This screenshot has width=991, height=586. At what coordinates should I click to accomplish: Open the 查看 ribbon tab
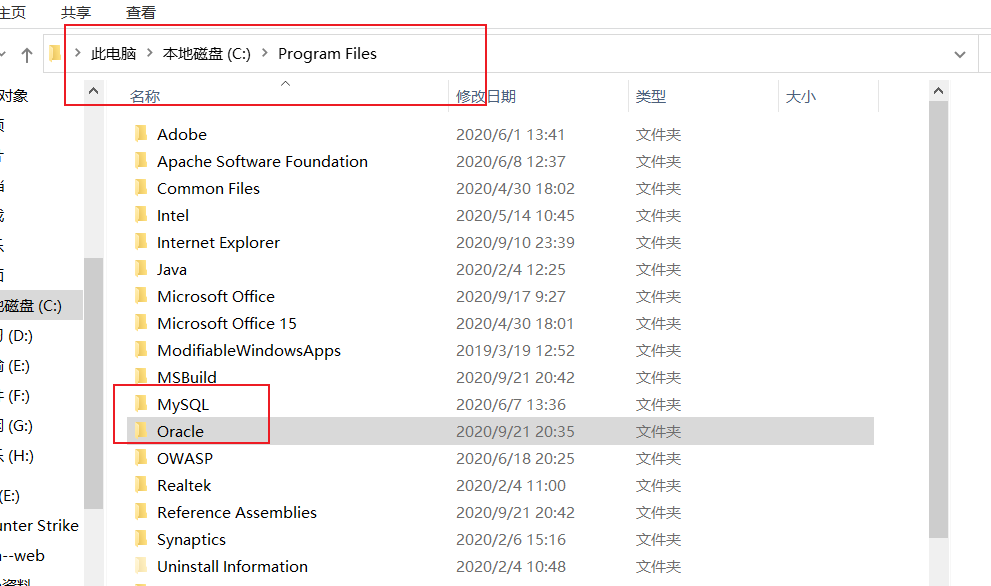pyautogui.click(x=140, y=13)
